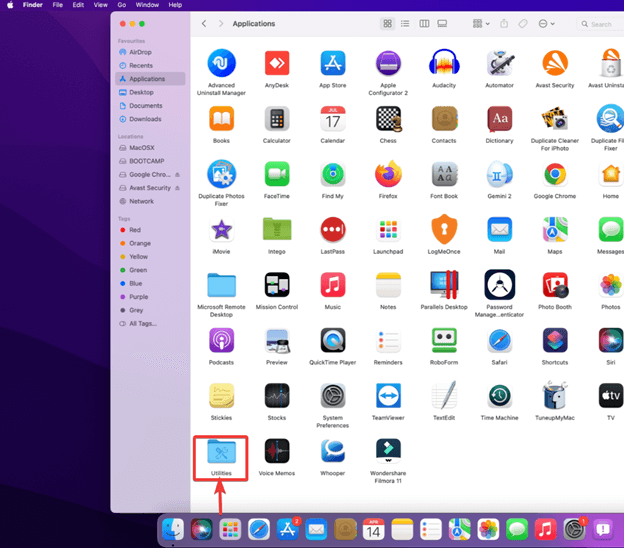Launch QuickTime Player
The image size is (624, 548).
point(333,340)
